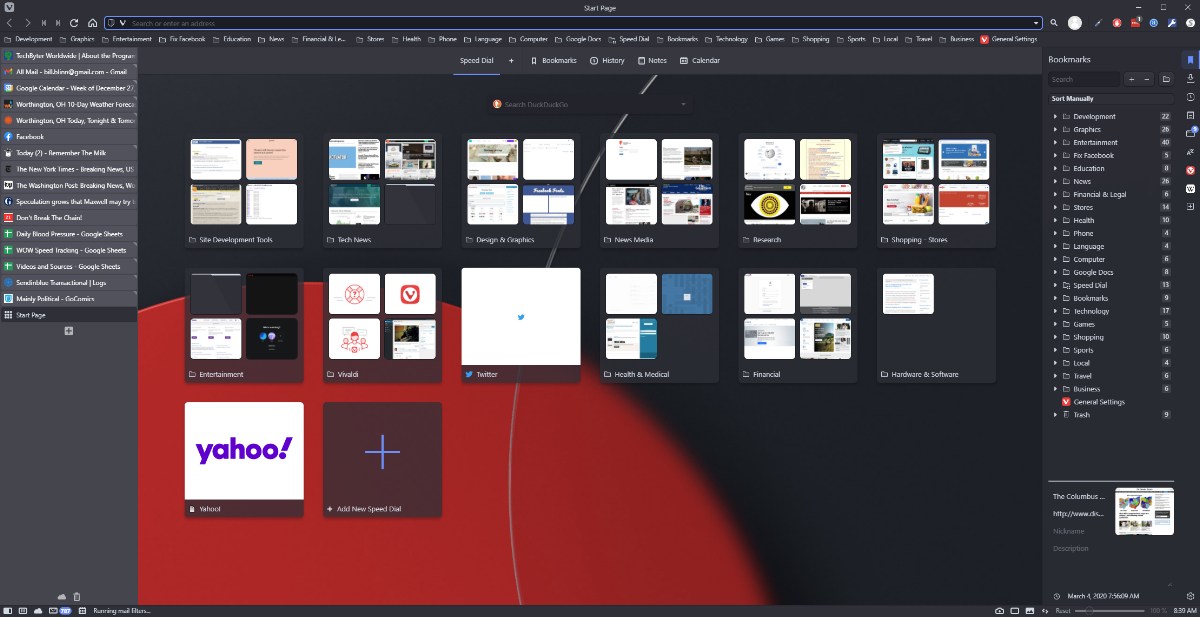Expand the Entertainment folder in Bookmarks panel
Viewport: 1200px width, 617px height.
[x=1055, y=143]
